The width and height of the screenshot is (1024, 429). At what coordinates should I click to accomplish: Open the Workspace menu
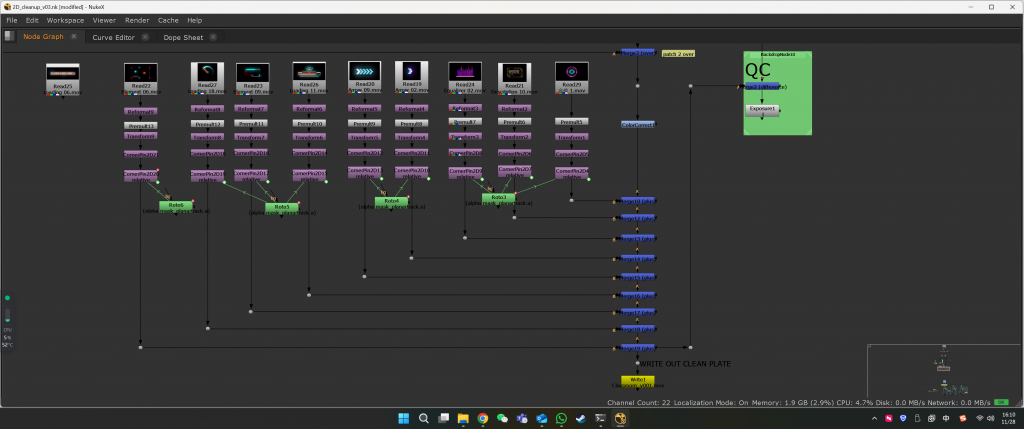point(65,20)
